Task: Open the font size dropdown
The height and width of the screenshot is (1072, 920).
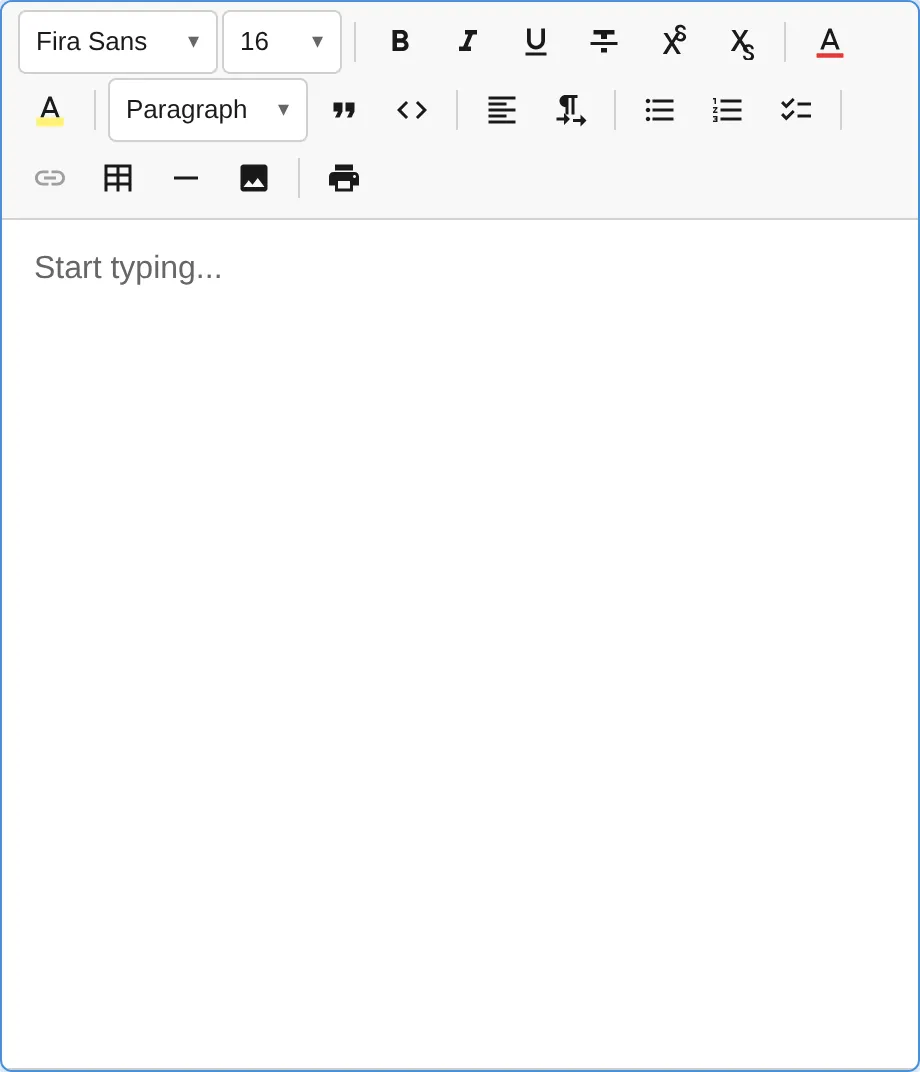Action: (281, 42)
